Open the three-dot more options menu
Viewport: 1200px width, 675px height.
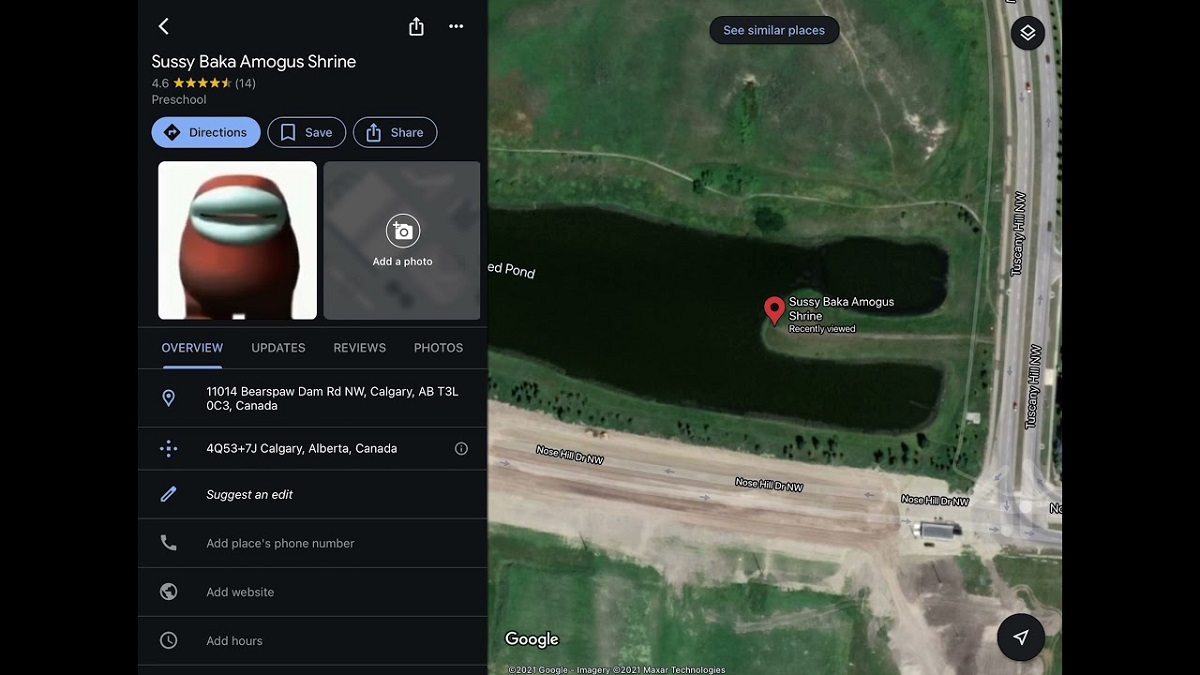point(456,27)
